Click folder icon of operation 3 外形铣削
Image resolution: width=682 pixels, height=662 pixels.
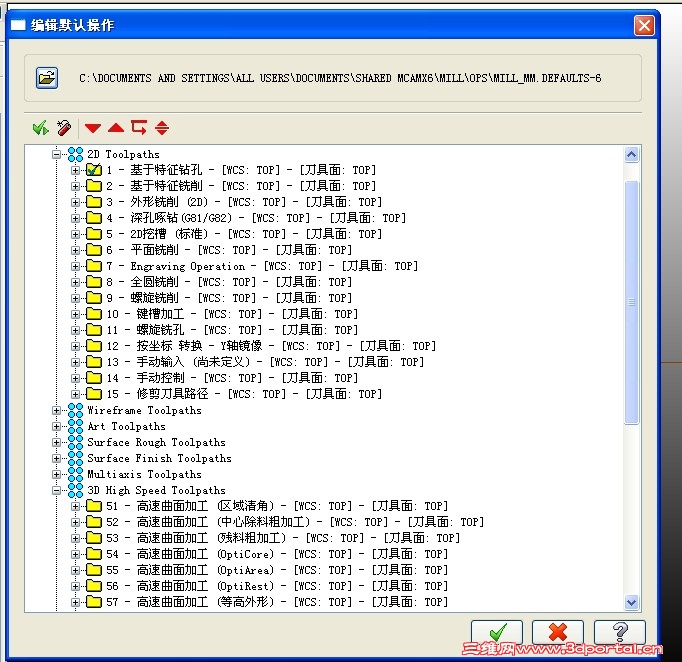pos(94,202)
